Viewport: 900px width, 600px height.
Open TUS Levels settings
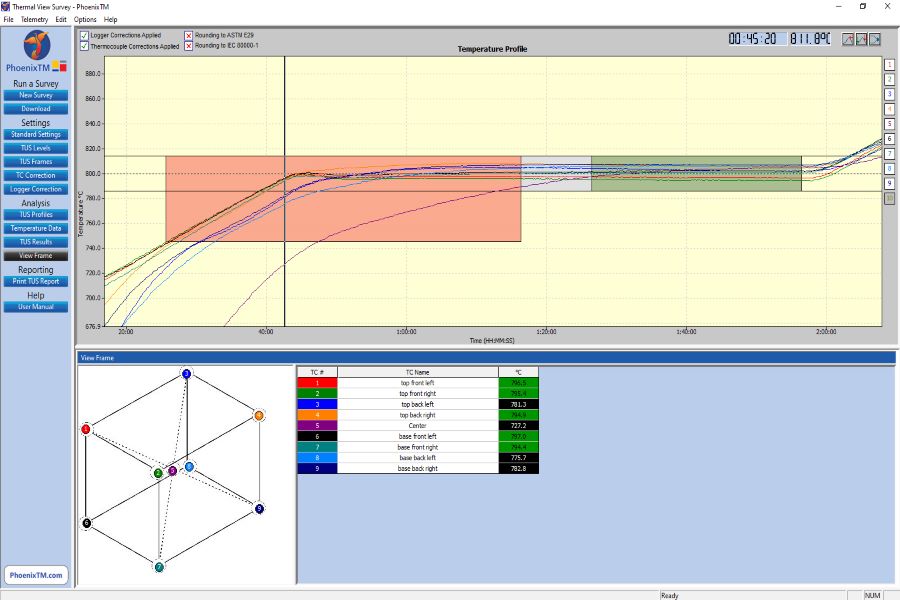click(36, 148)
